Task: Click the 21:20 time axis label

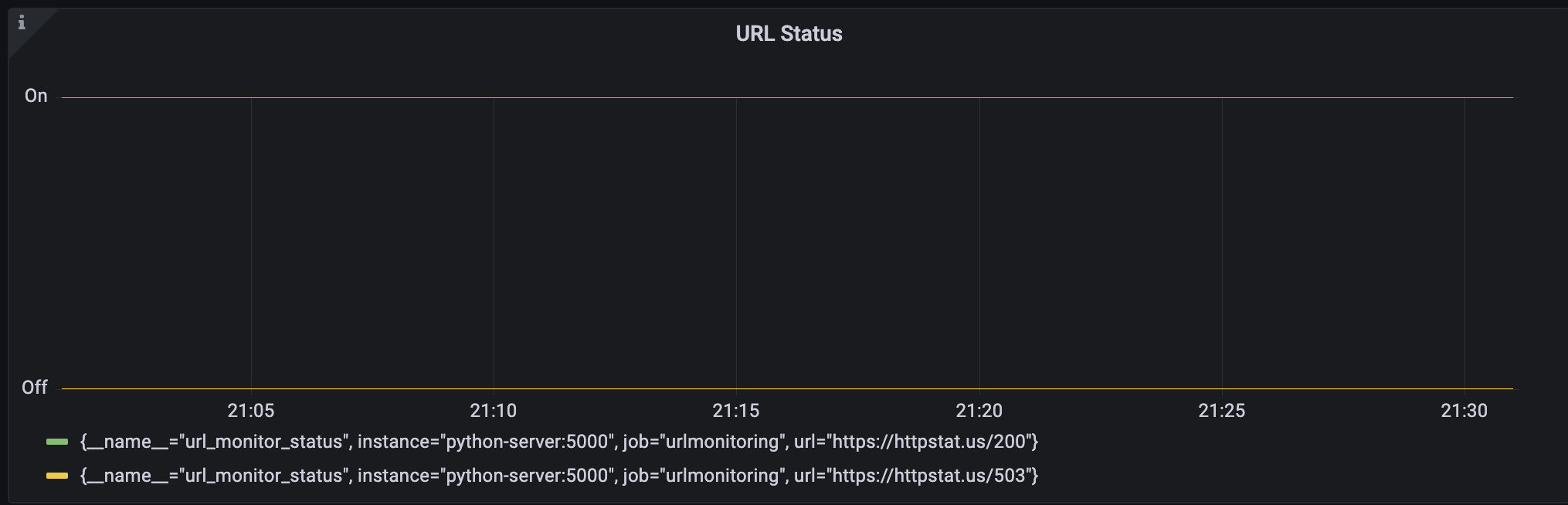Action: tap(979, 411)
